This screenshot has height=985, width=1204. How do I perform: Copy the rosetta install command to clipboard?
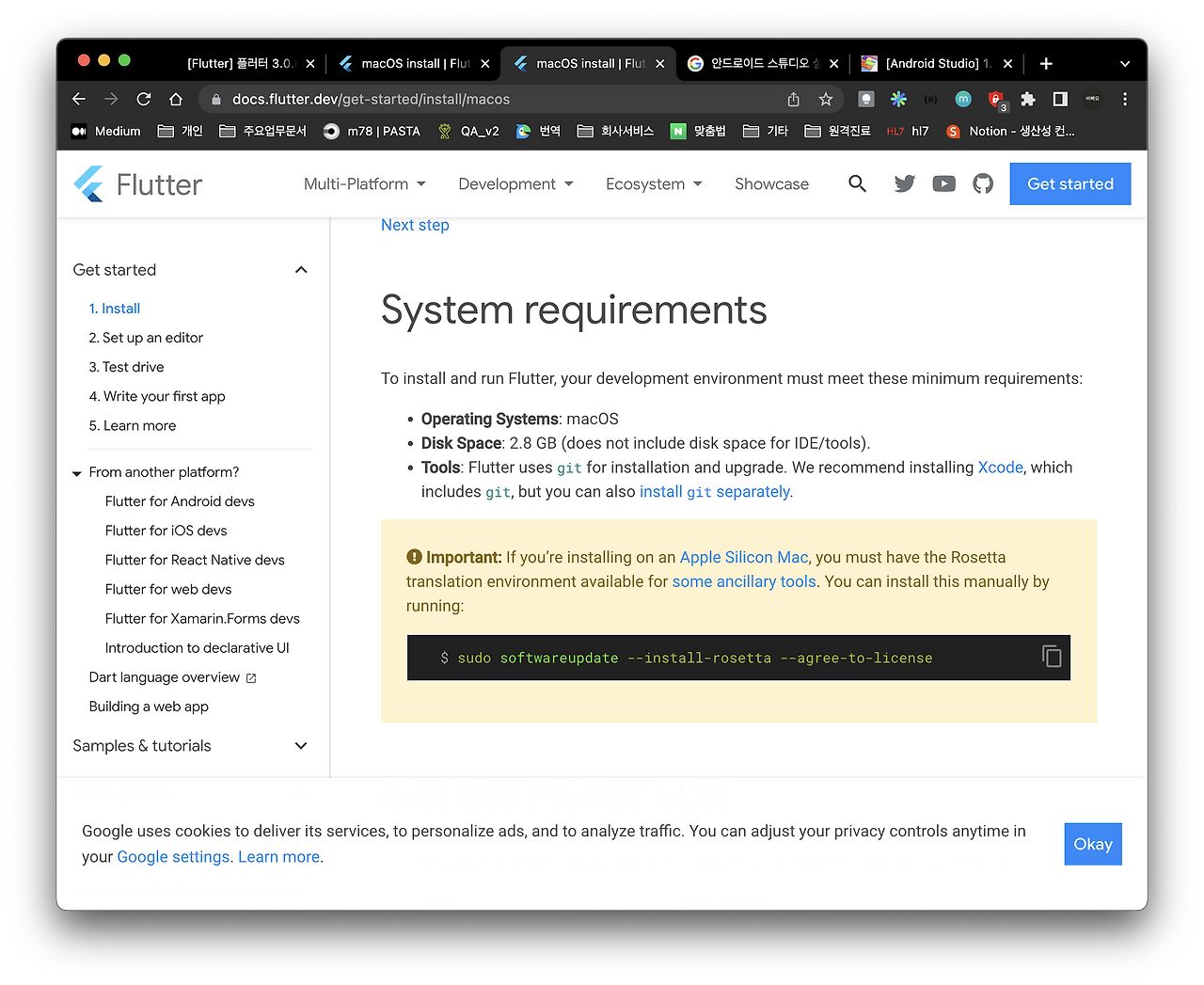click(1052, 656)
